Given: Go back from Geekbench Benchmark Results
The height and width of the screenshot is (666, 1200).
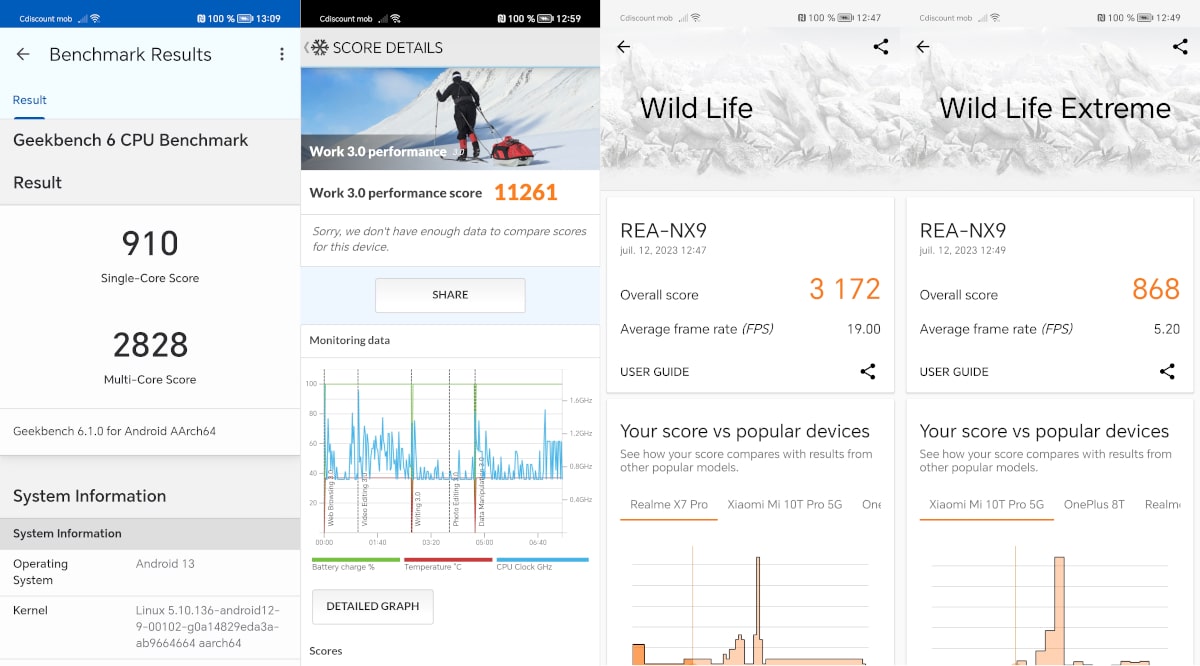Looking at the screenshot, I should (x=23, y=55).
